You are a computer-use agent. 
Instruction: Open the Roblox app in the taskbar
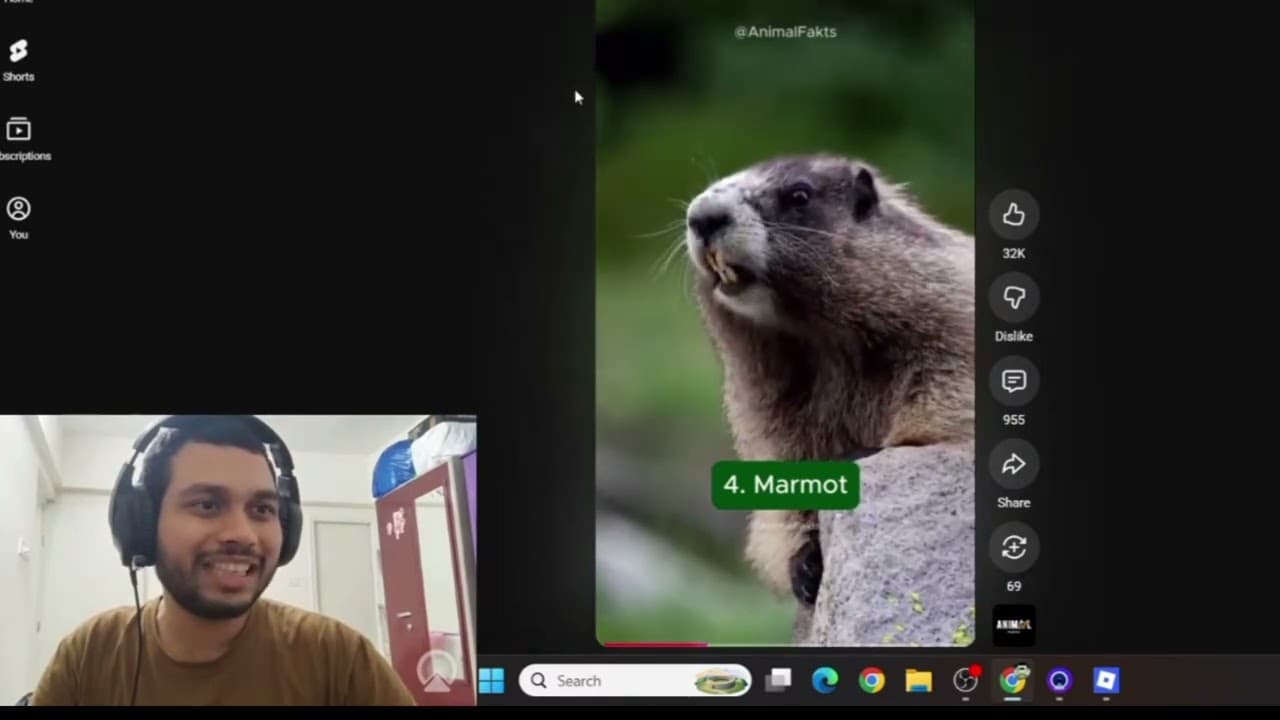click(x=1106, y=681)
